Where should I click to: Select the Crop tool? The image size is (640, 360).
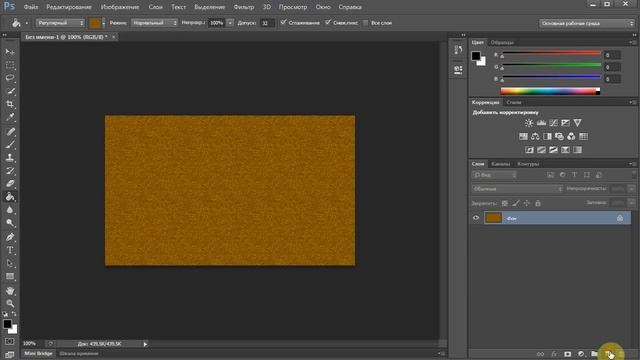tap(10, 104)
